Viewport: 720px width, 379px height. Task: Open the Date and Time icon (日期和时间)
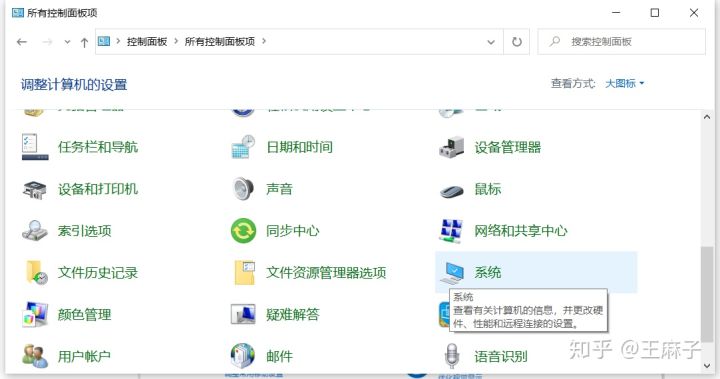coord(243,147)
